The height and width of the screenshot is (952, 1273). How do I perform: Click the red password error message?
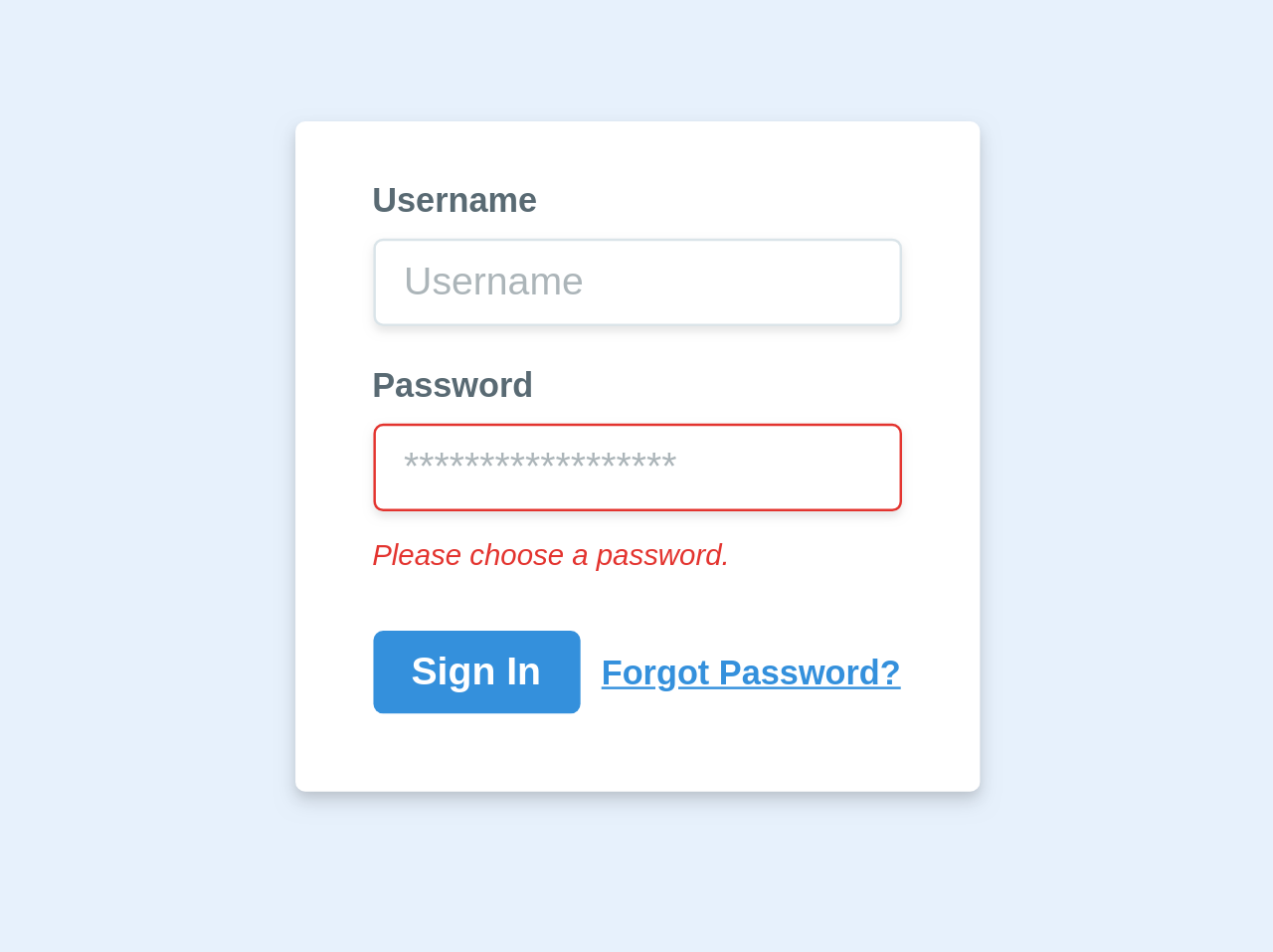click(x=551, y=555)
